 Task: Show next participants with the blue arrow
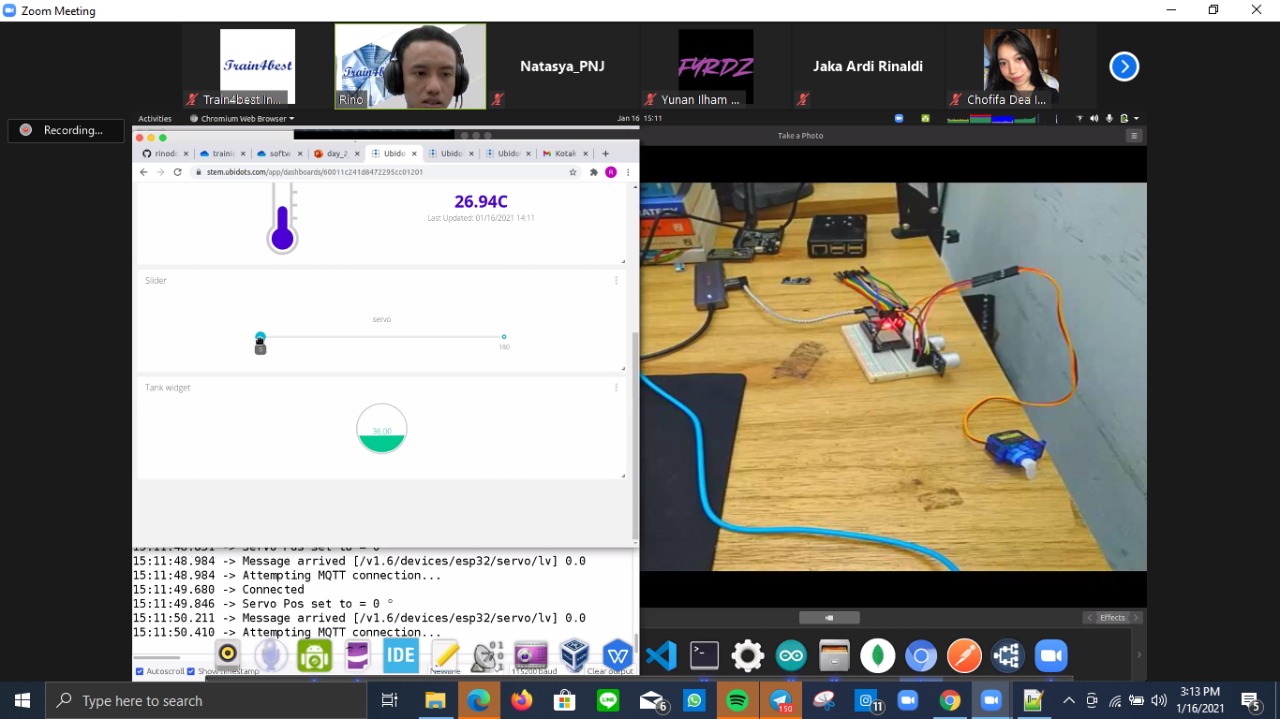(1124, 67)
